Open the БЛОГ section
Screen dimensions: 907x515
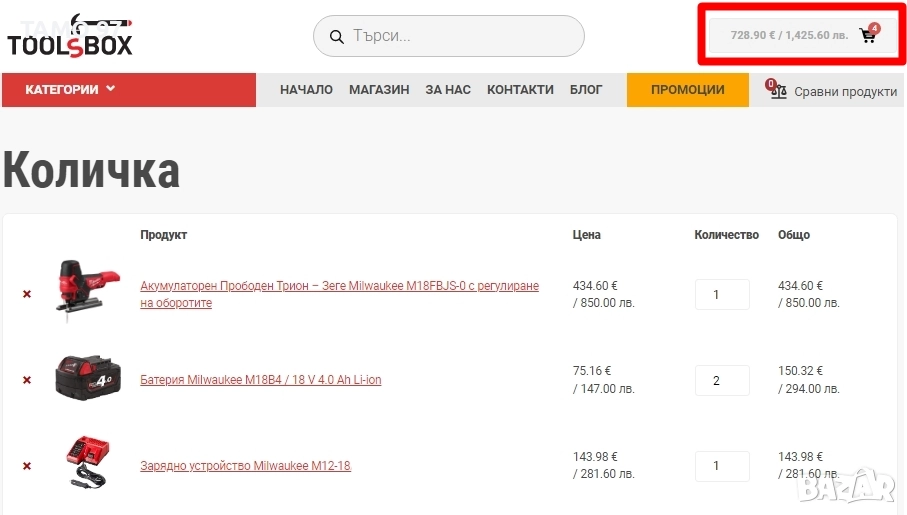[586, 89]
